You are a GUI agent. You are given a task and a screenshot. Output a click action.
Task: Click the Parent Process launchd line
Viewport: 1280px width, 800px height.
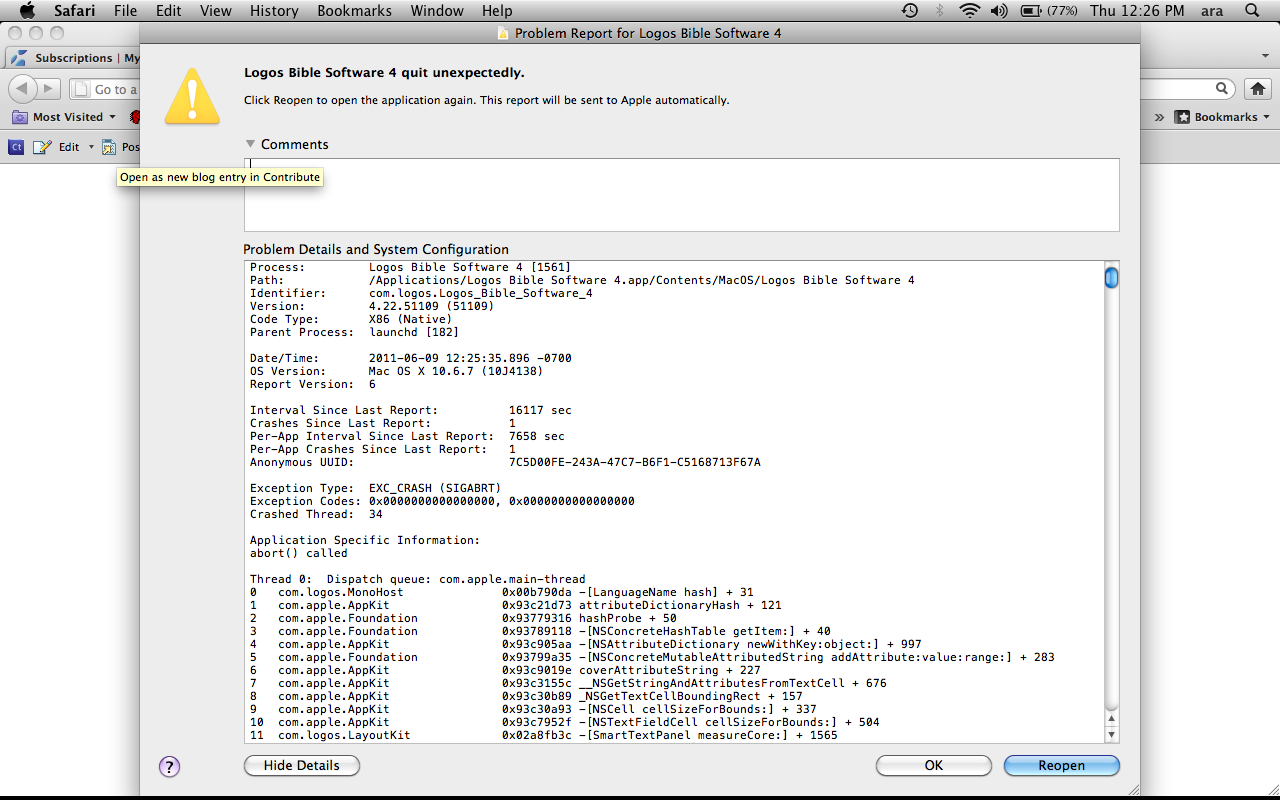point(354,332)
